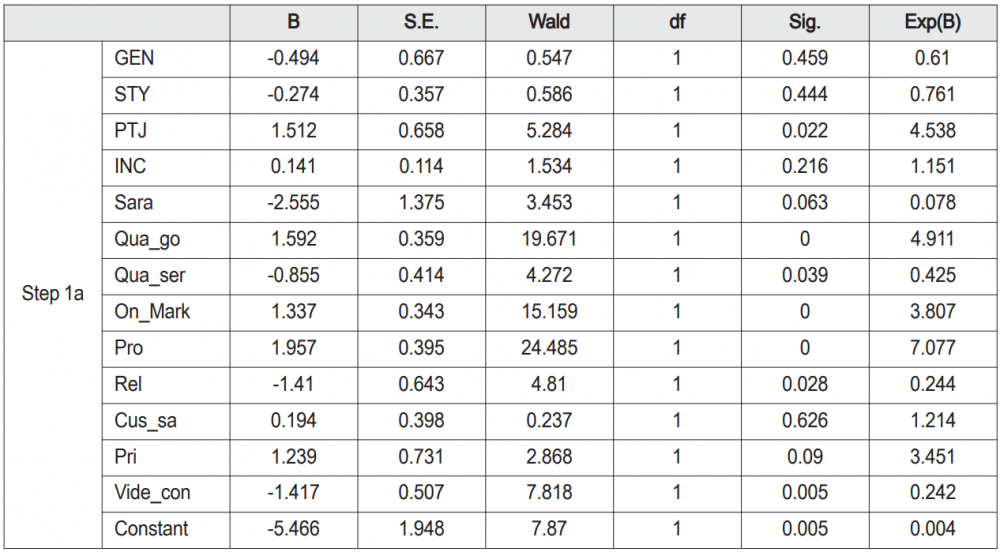Select the "Constant" row label
Image resolution: width=1000 pixels, height=552 pixels.
pos(152,529)
